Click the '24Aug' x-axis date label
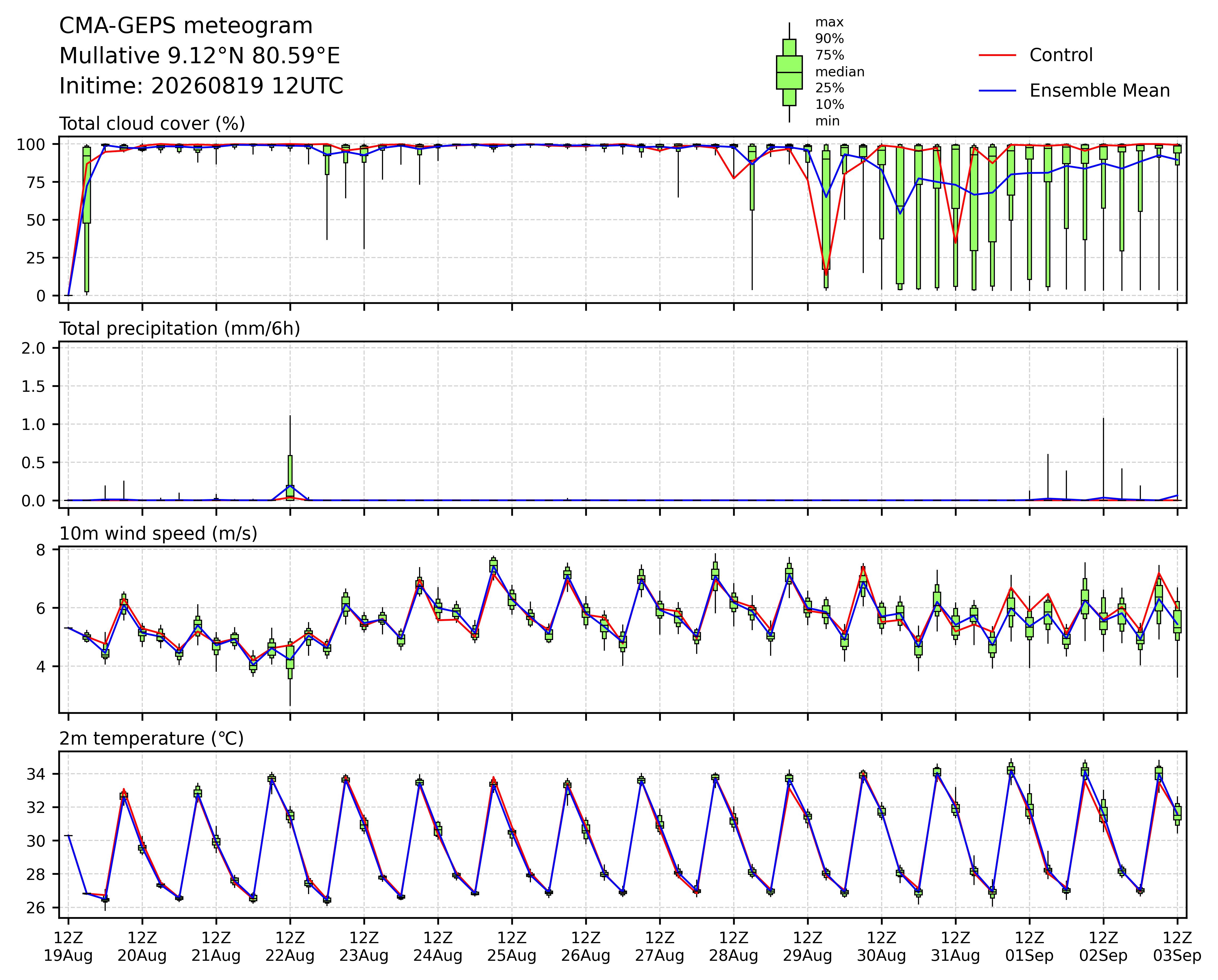Image resolution: width=1218 pixels, height=980 pixels. pyautogui.click(x=438, y=956)
